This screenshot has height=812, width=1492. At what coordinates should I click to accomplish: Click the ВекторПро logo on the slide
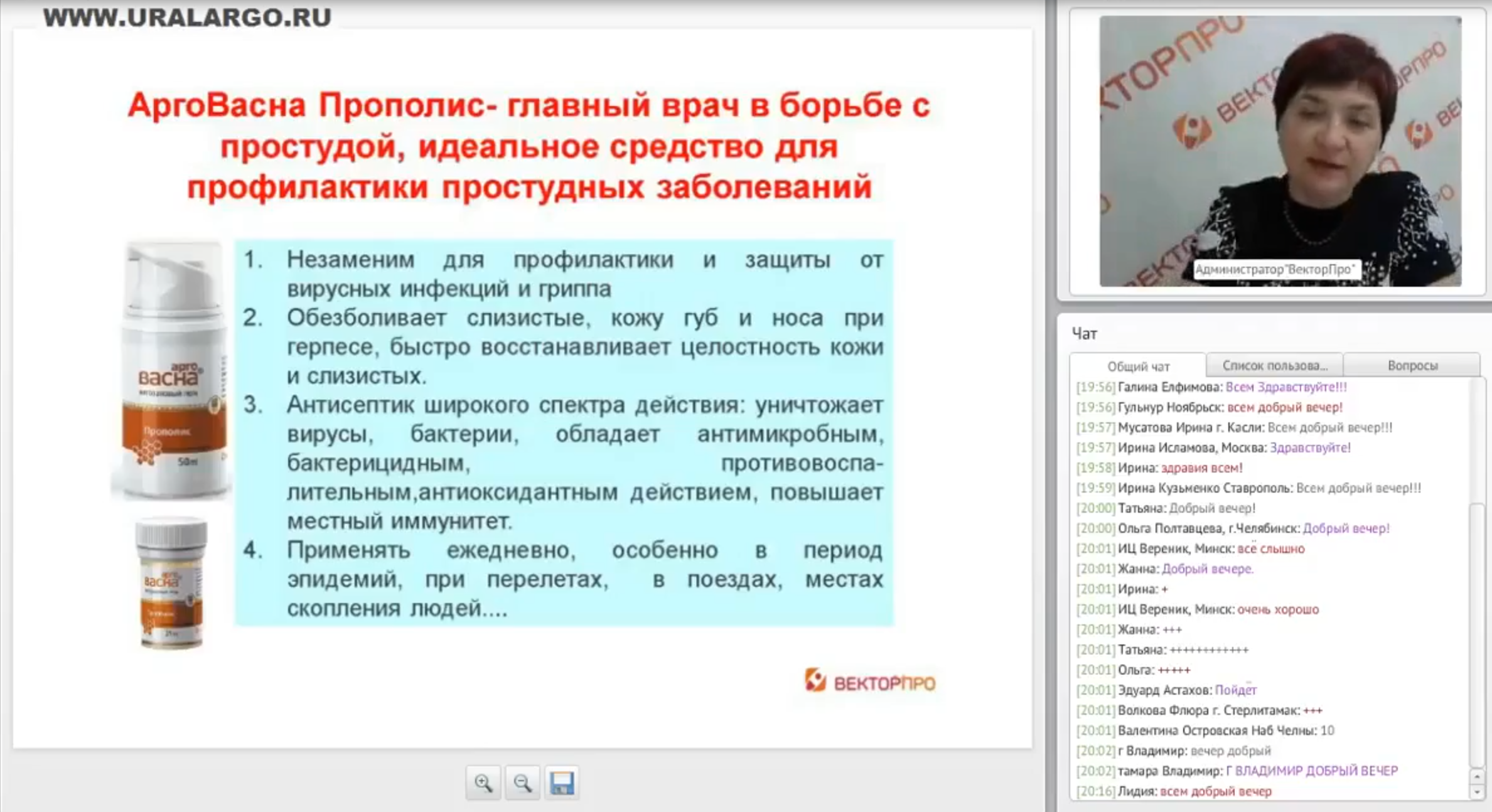(x=870, y=681)
